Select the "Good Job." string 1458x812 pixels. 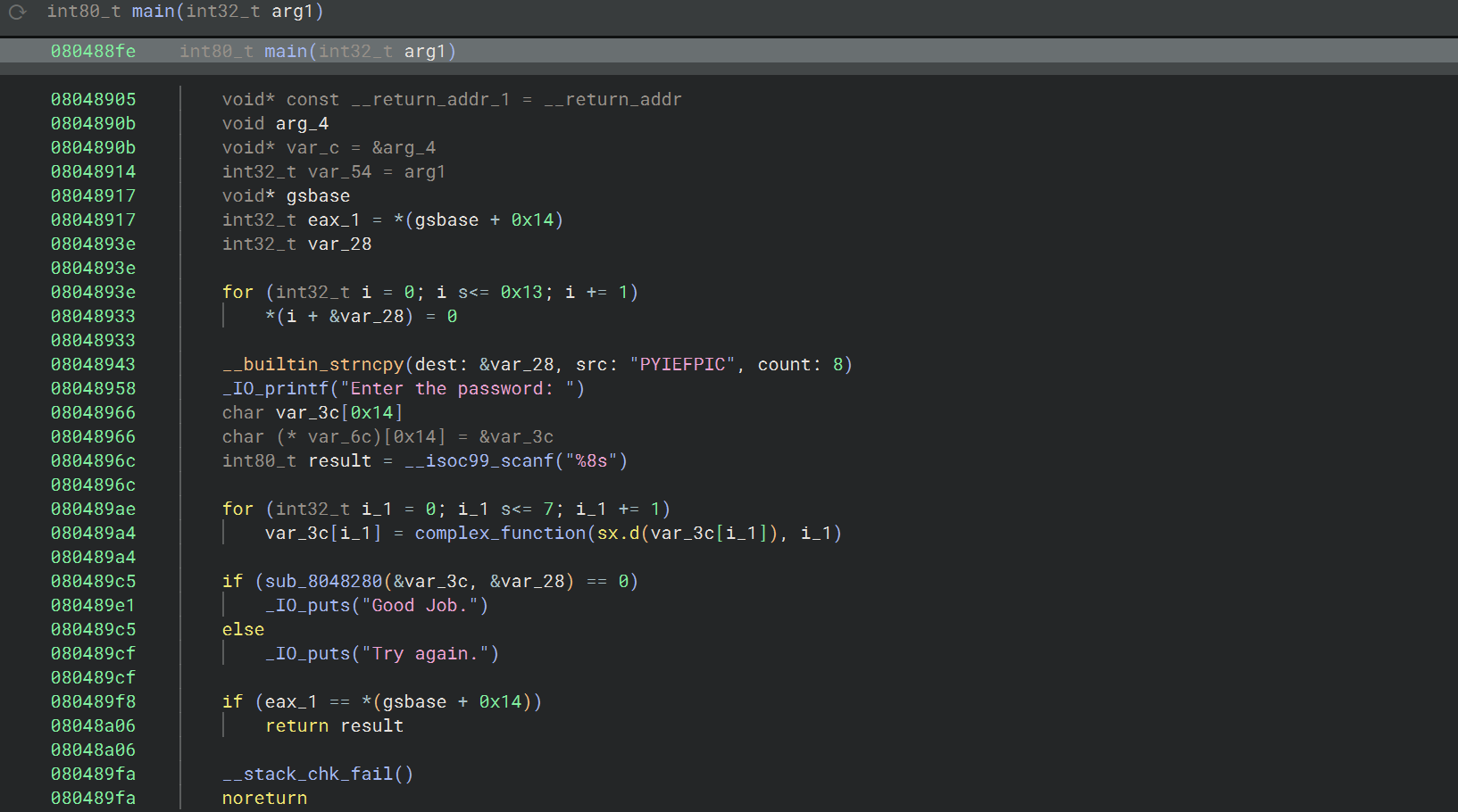[x=420, y=605]
